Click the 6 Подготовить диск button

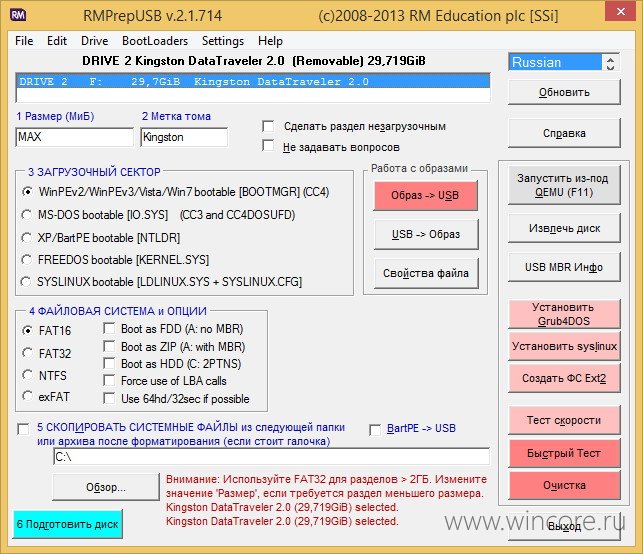coord(68,524)
